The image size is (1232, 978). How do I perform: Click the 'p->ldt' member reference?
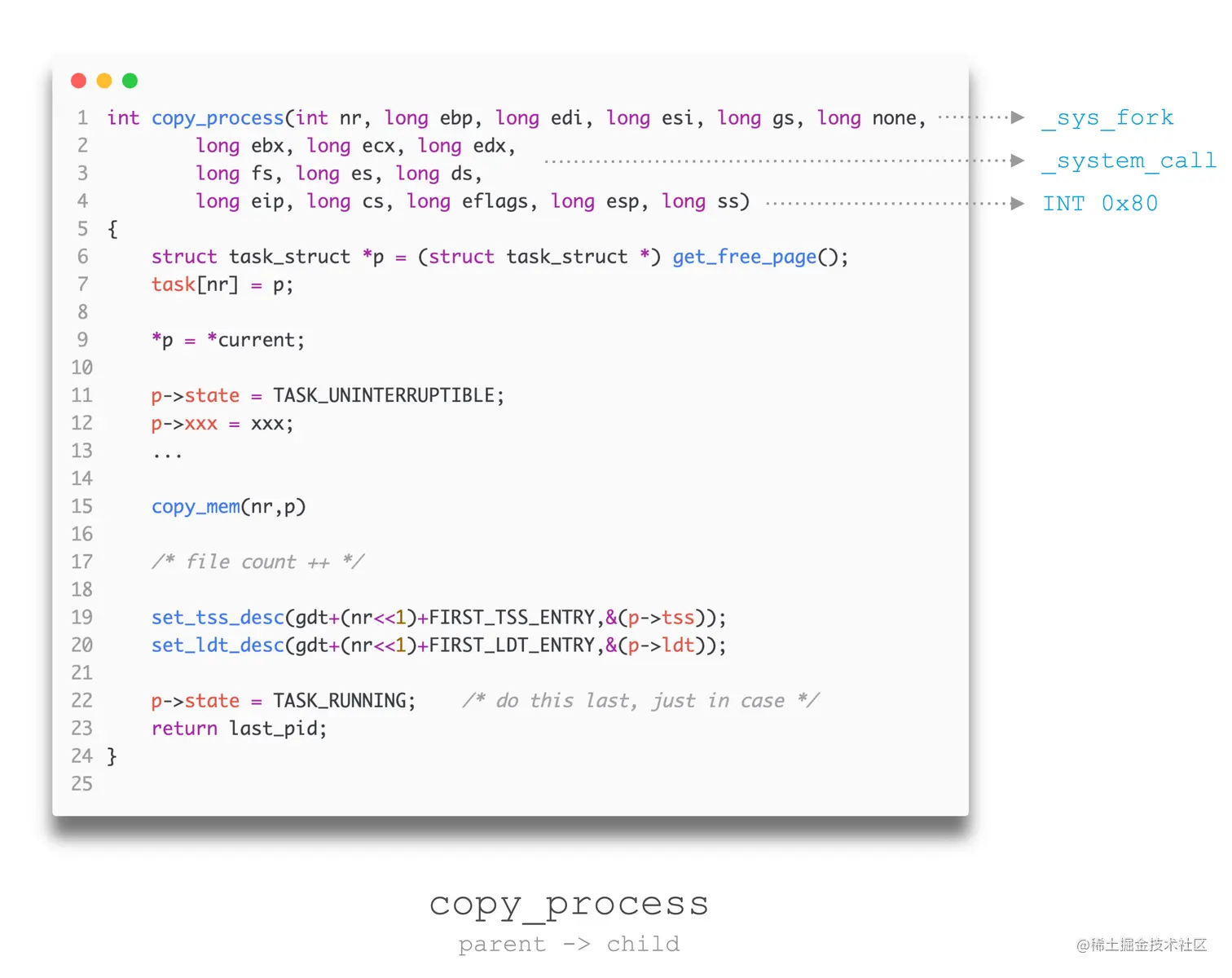tap(661, 645)
